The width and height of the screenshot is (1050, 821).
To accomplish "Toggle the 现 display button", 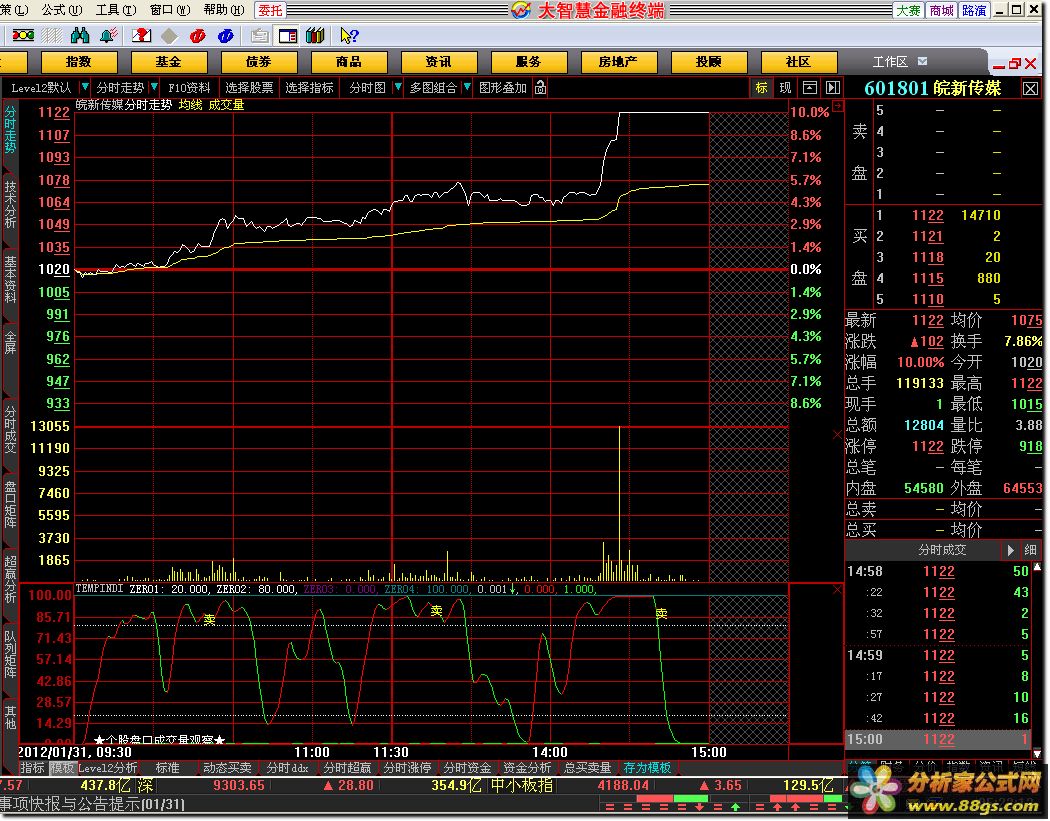I will click(x=785, y=88).
